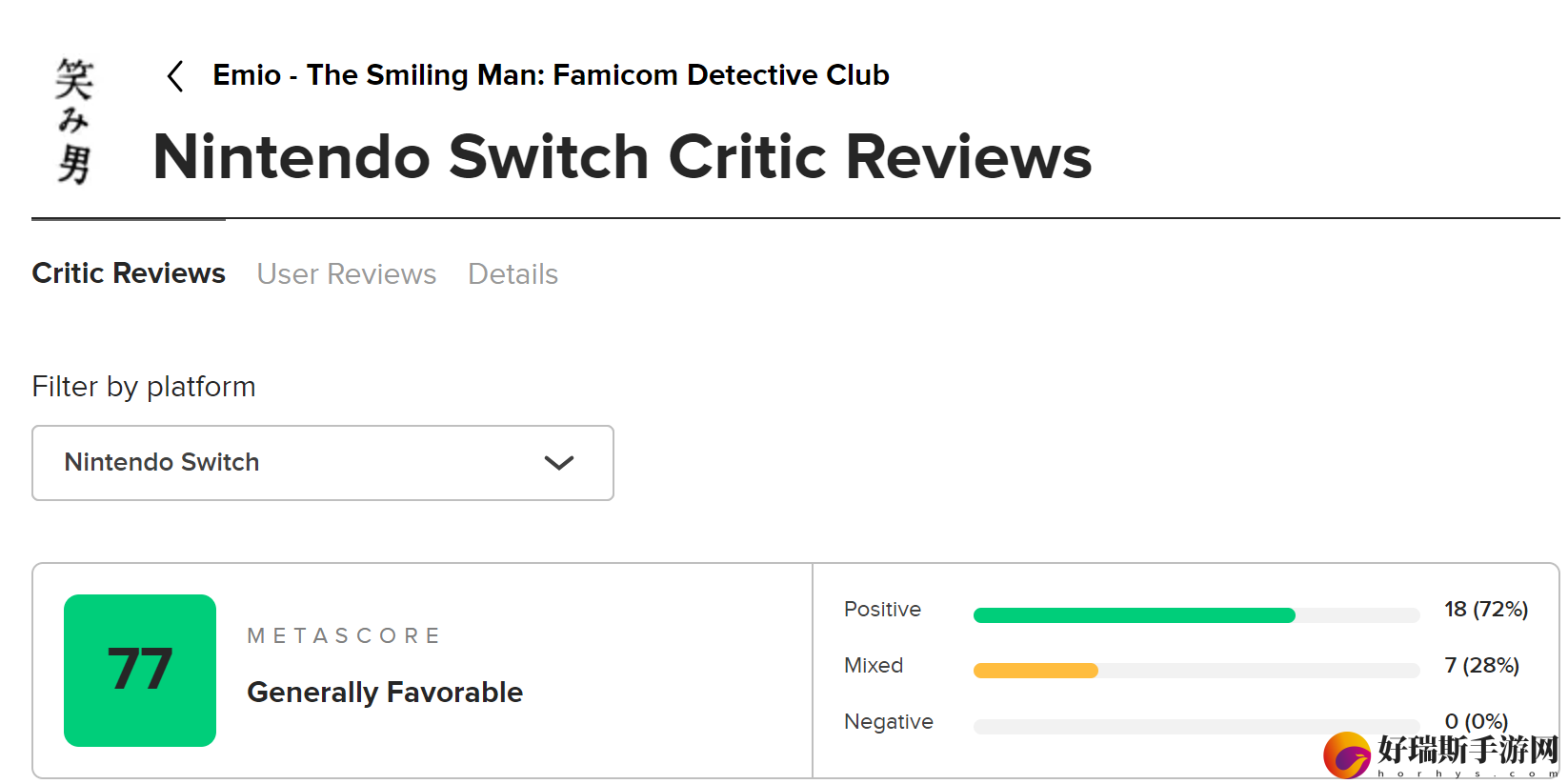Click the 18 (72%) positive count
The image size is (1568, 784).
pyautogui.click(x=1486, y=610)
